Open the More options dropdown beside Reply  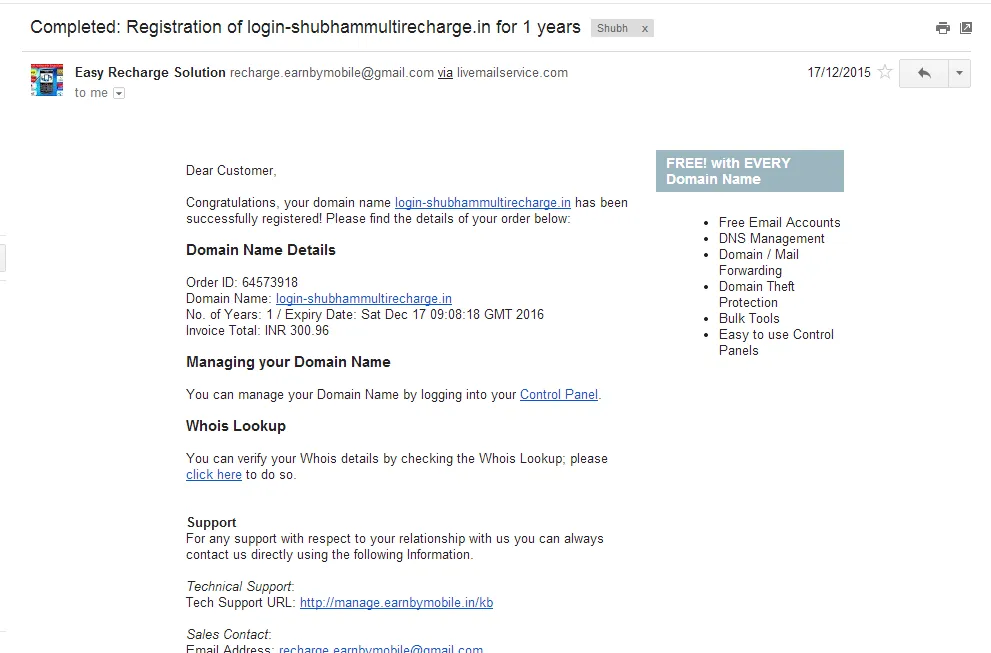coord(959,73)
